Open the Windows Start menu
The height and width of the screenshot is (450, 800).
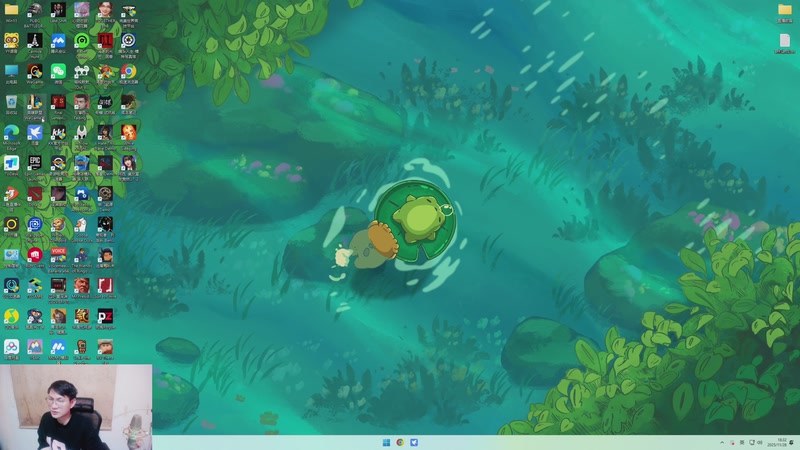386,442
